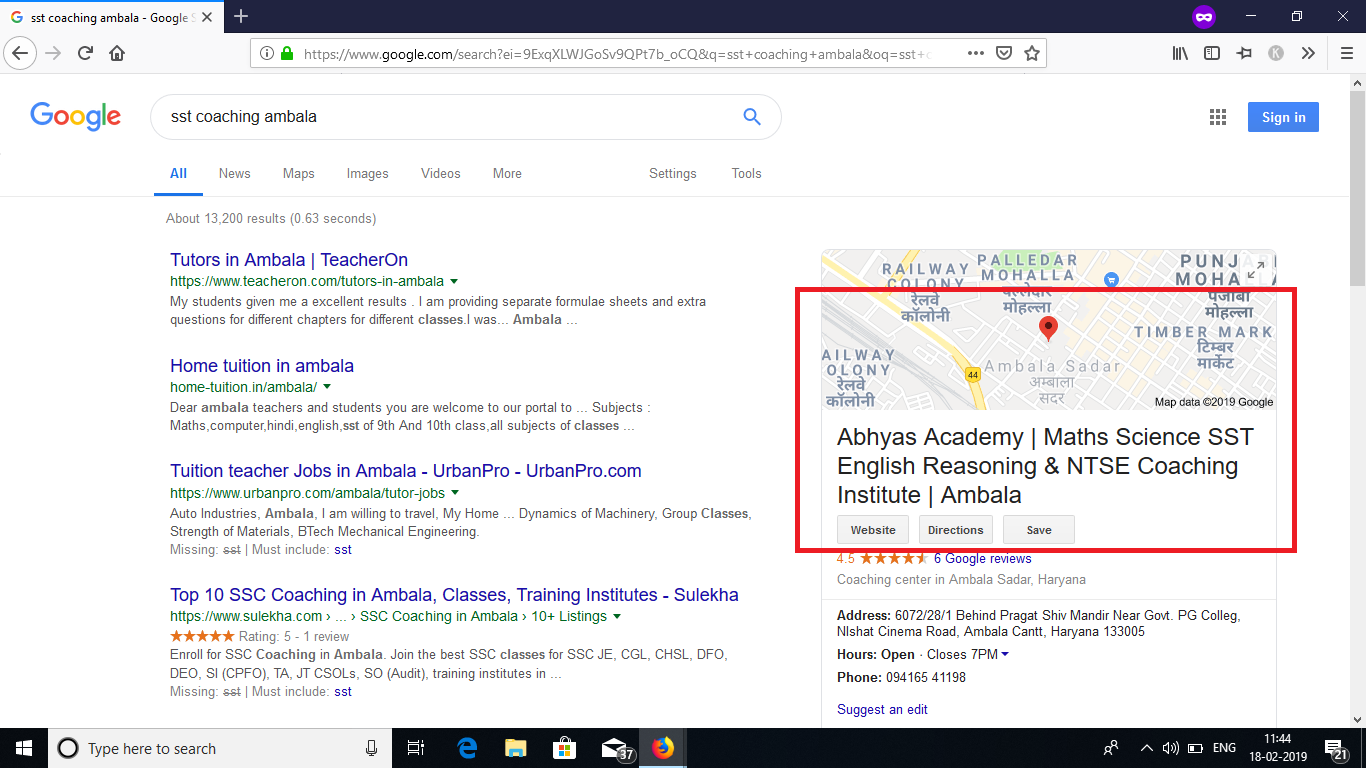Click the Directions button for Abhyas Academy

(955, 530)
